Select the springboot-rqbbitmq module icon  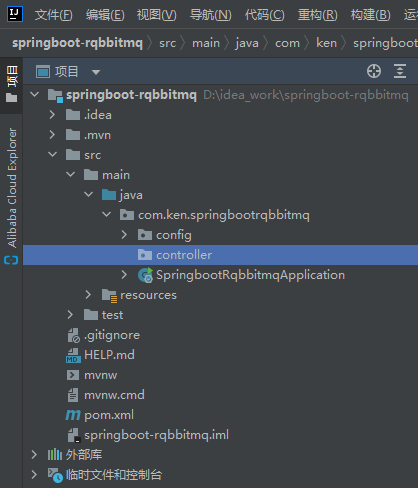tap(55, 95)
